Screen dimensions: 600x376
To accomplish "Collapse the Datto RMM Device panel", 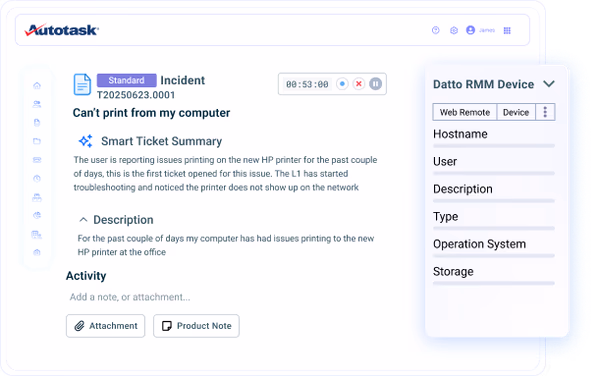I will click(549, 84).
